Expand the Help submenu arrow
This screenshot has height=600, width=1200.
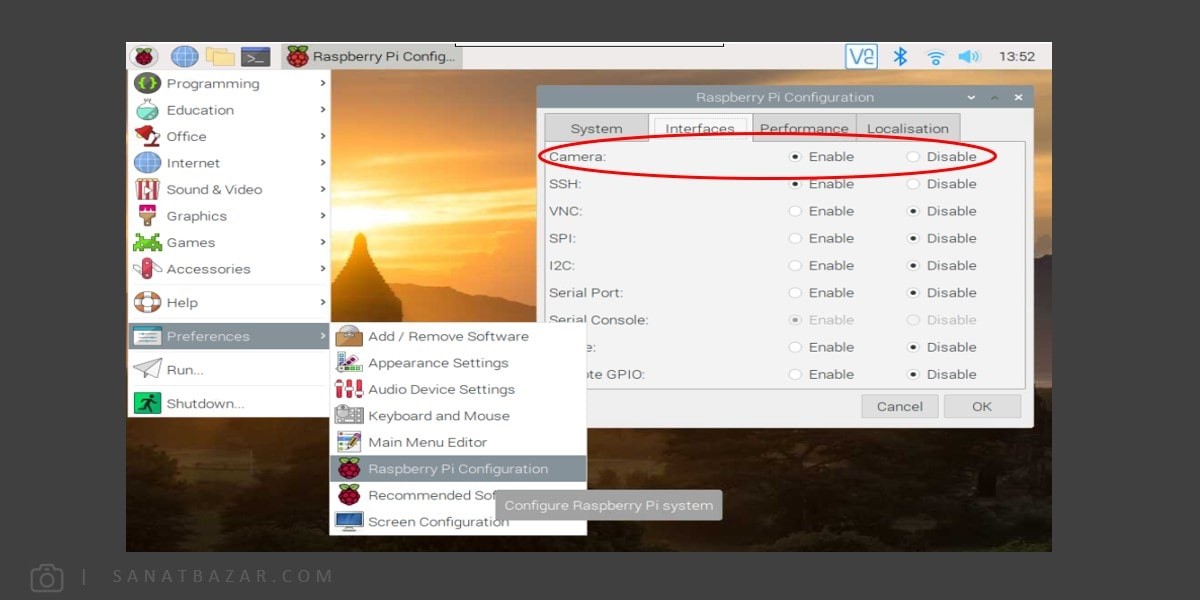pos(323,302)
